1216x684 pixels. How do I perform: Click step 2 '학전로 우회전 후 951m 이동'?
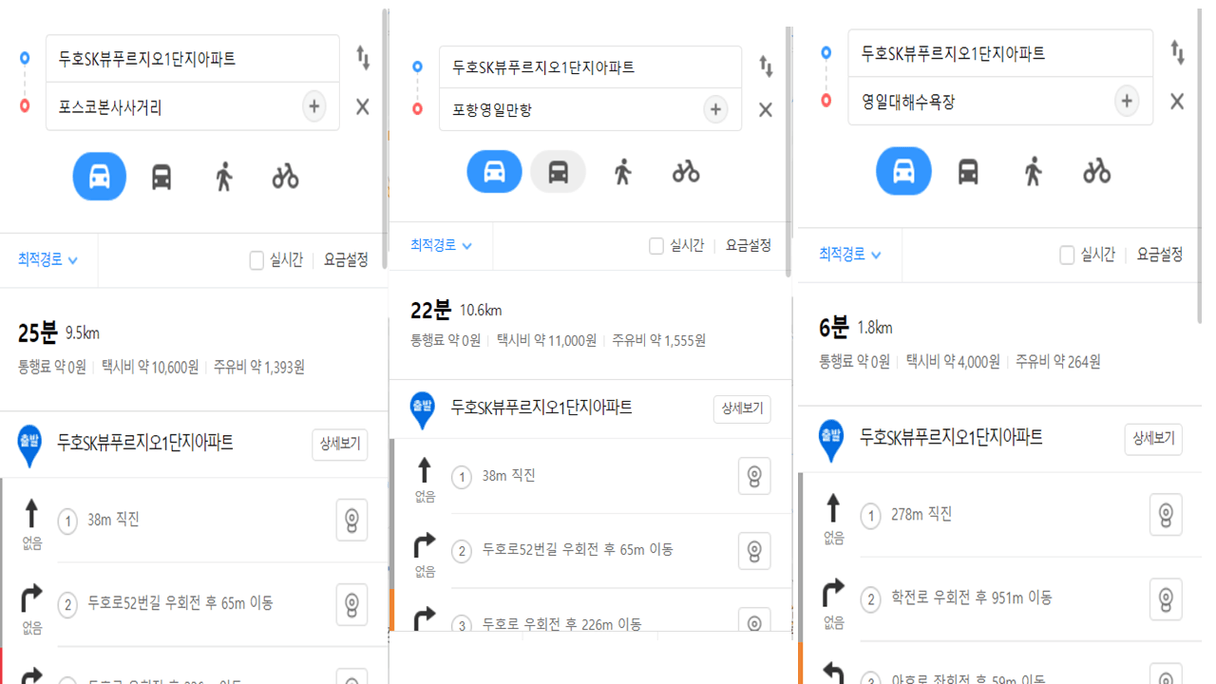[971, 598]
